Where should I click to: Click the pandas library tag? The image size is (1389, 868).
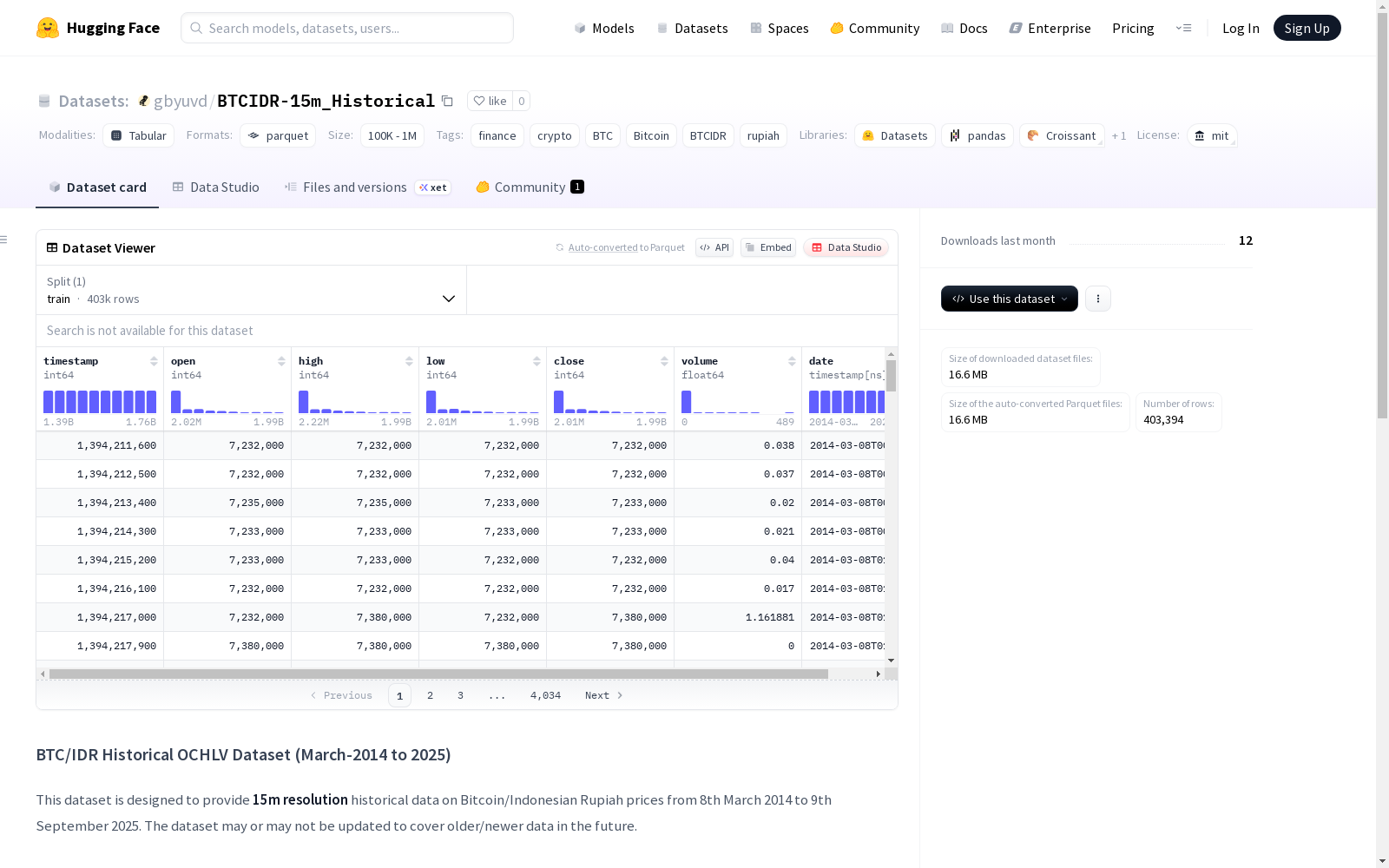click(x=978, y=135)
